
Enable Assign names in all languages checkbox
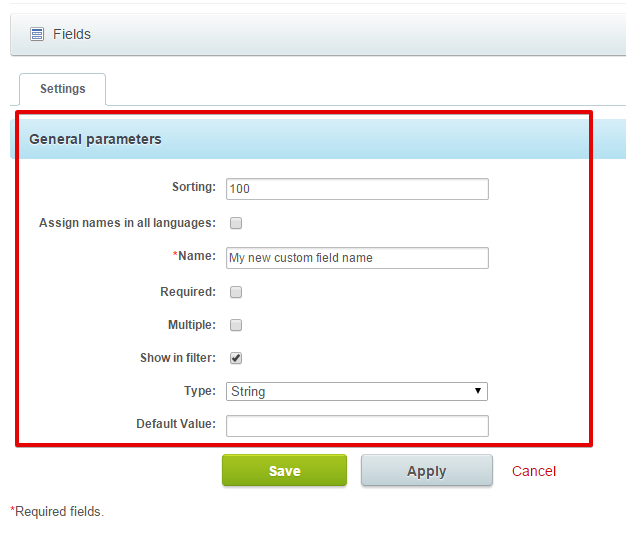coord(236,223)
